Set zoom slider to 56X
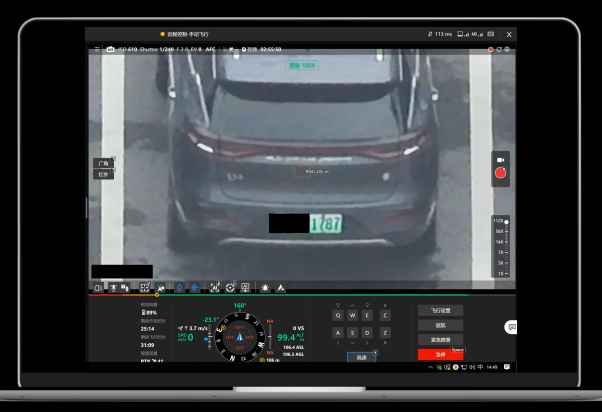The height and width of the screenshot is (412, 602). (x=500, y=231)
